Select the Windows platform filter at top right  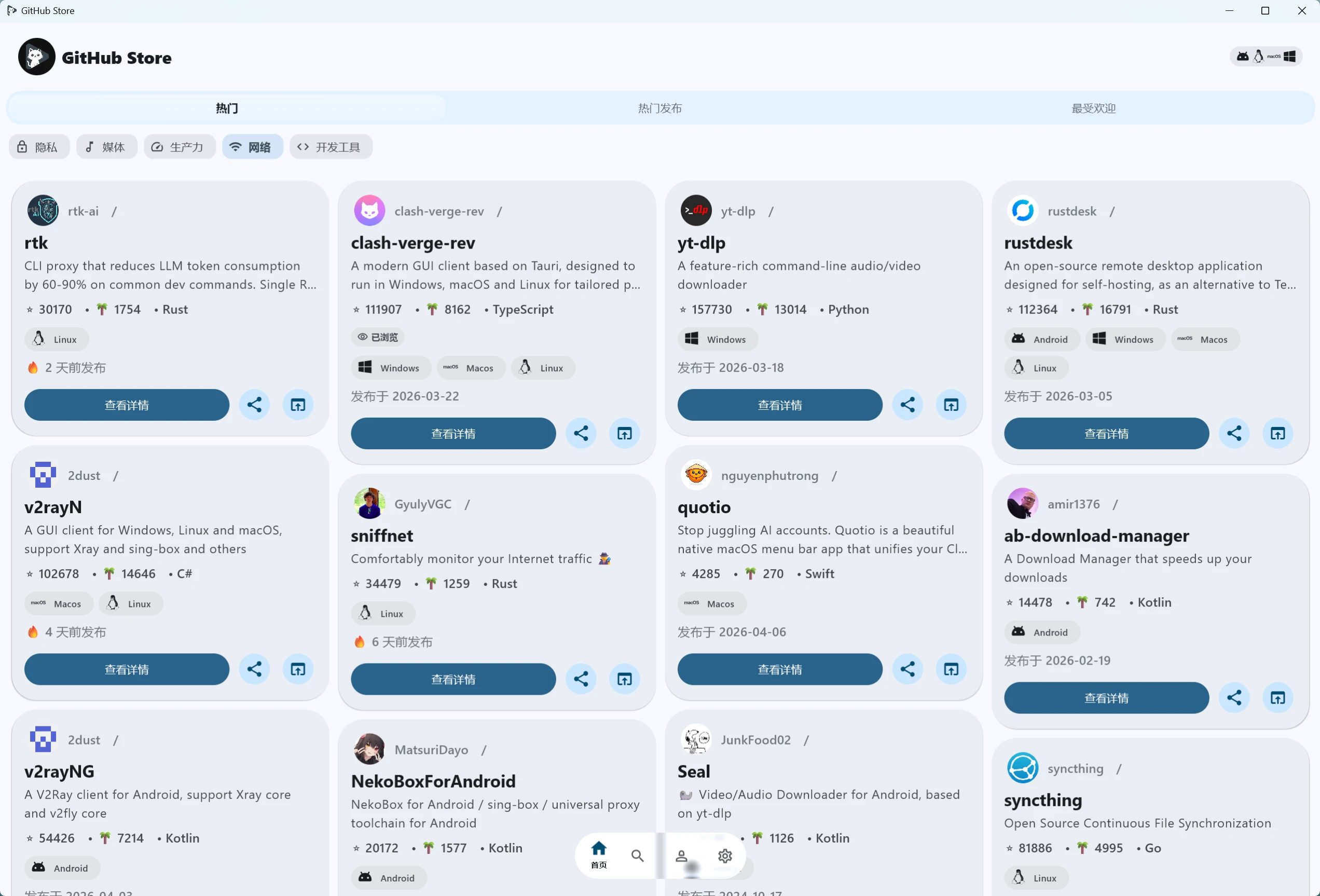[x=1290, y=57]
